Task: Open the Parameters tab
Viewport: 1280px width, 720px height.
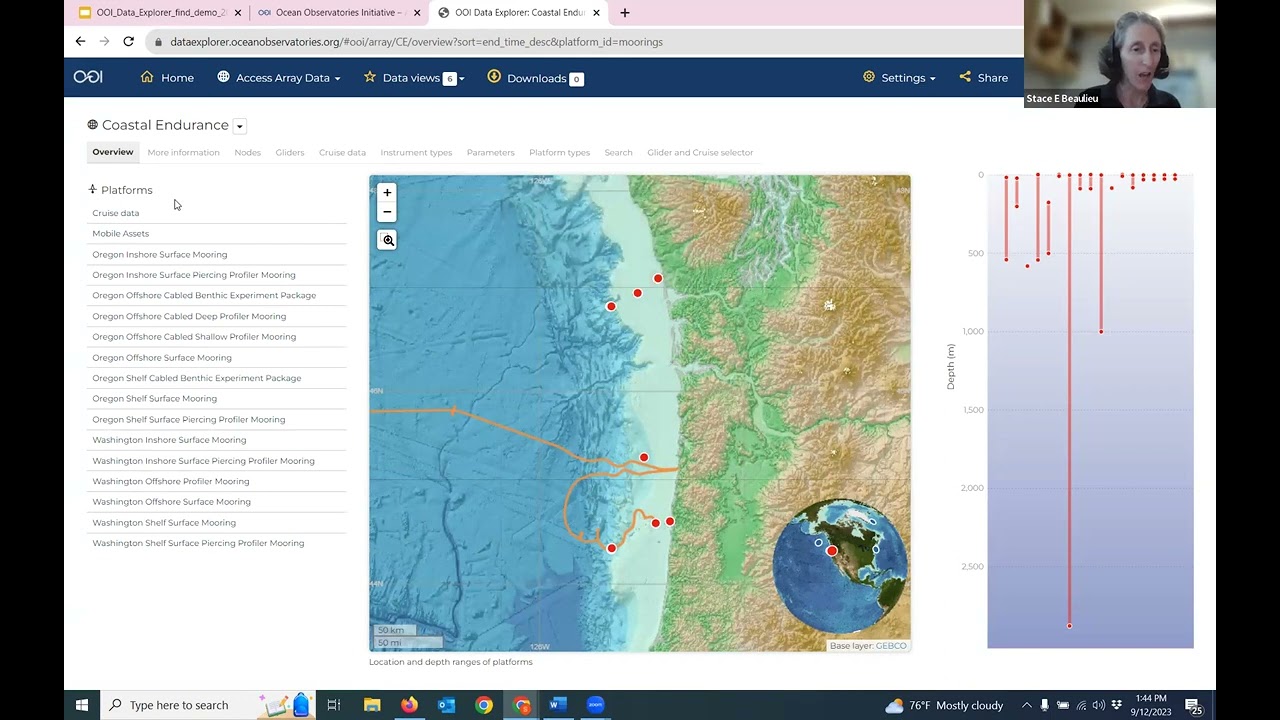Action: [x=490, y=152]
